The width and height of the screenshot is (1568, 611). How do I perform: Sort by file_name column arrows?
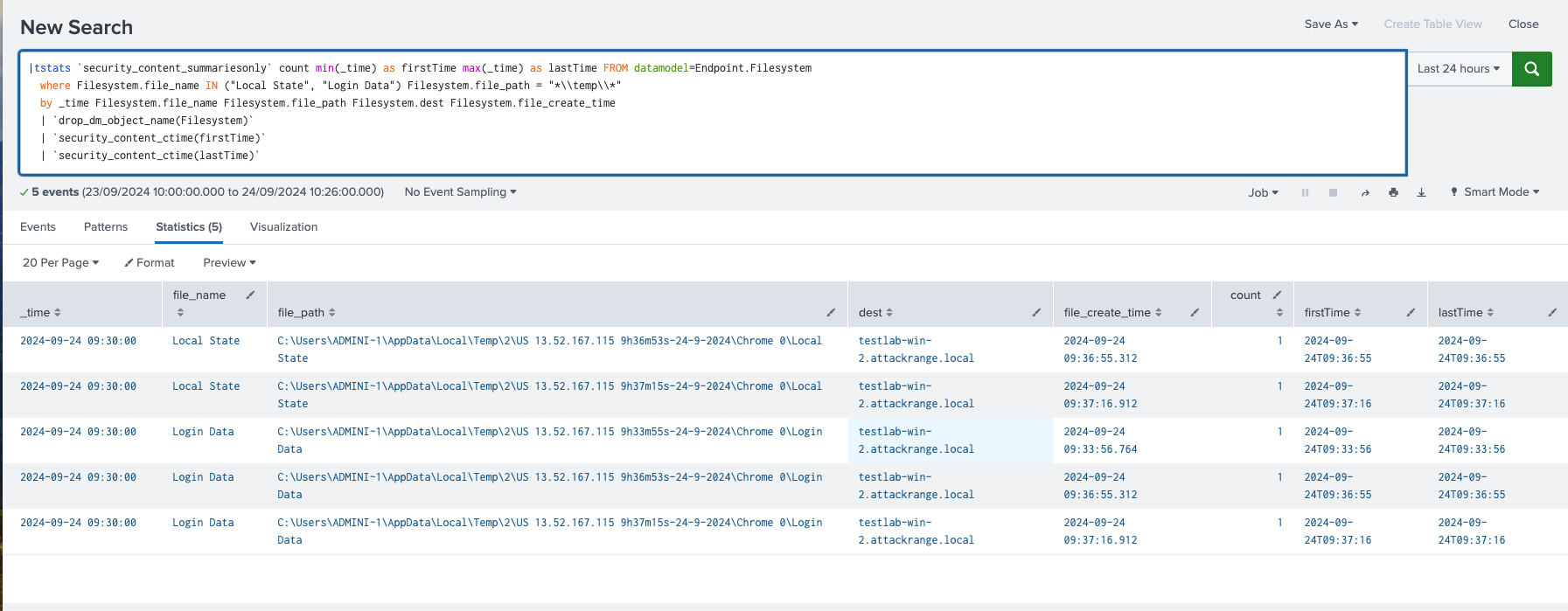click(x=180, y=312)
